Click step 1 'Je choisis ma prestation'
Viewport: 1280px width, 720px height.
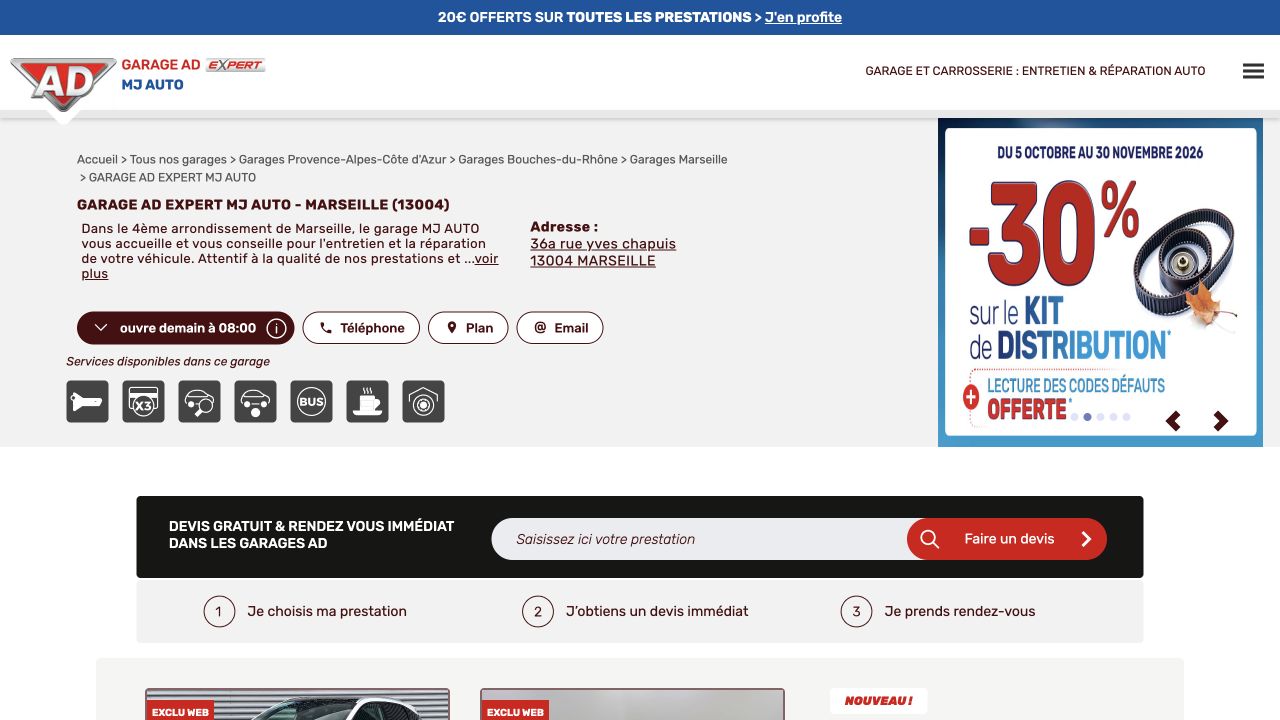[x=305, y=612]
